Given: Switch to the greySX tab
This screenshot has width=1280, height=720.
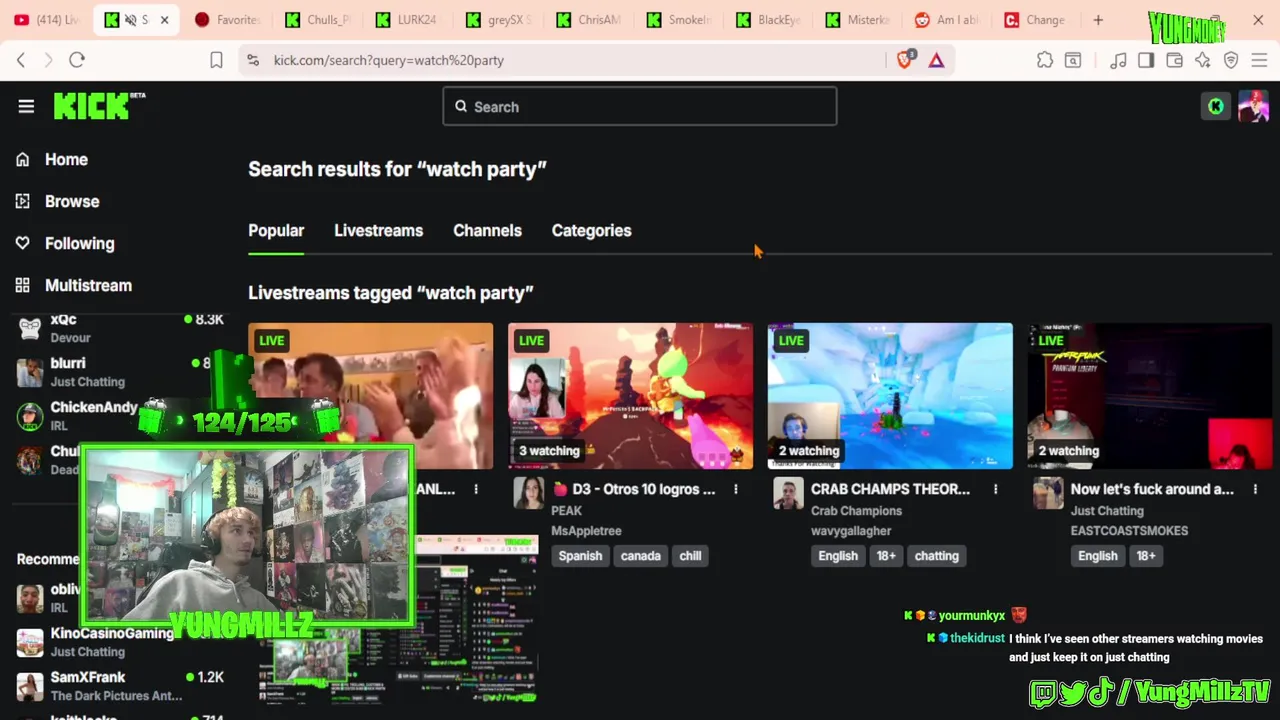Looking at the screenshot, I should pos(498,20).
